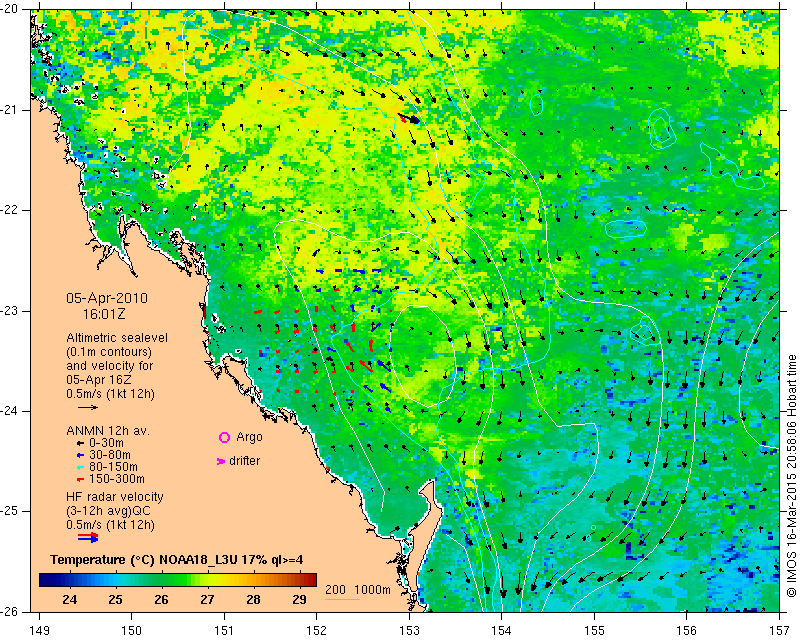Click the '80-150m' depth label
Viewport: 800px width, 640px height.
[113, 467]
